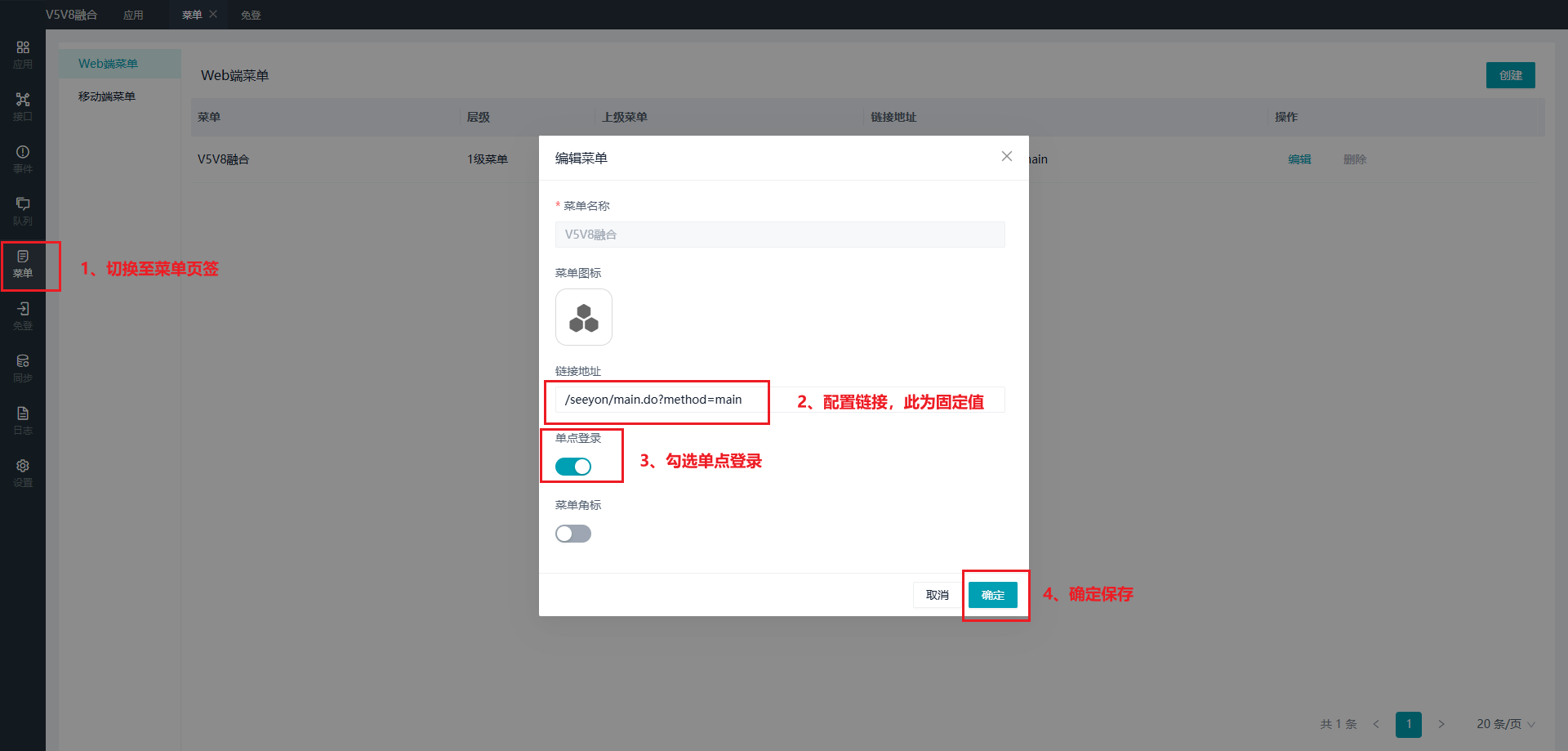Click the 菜单 column header
1568x751 pixels.
(x=209, y=117)
